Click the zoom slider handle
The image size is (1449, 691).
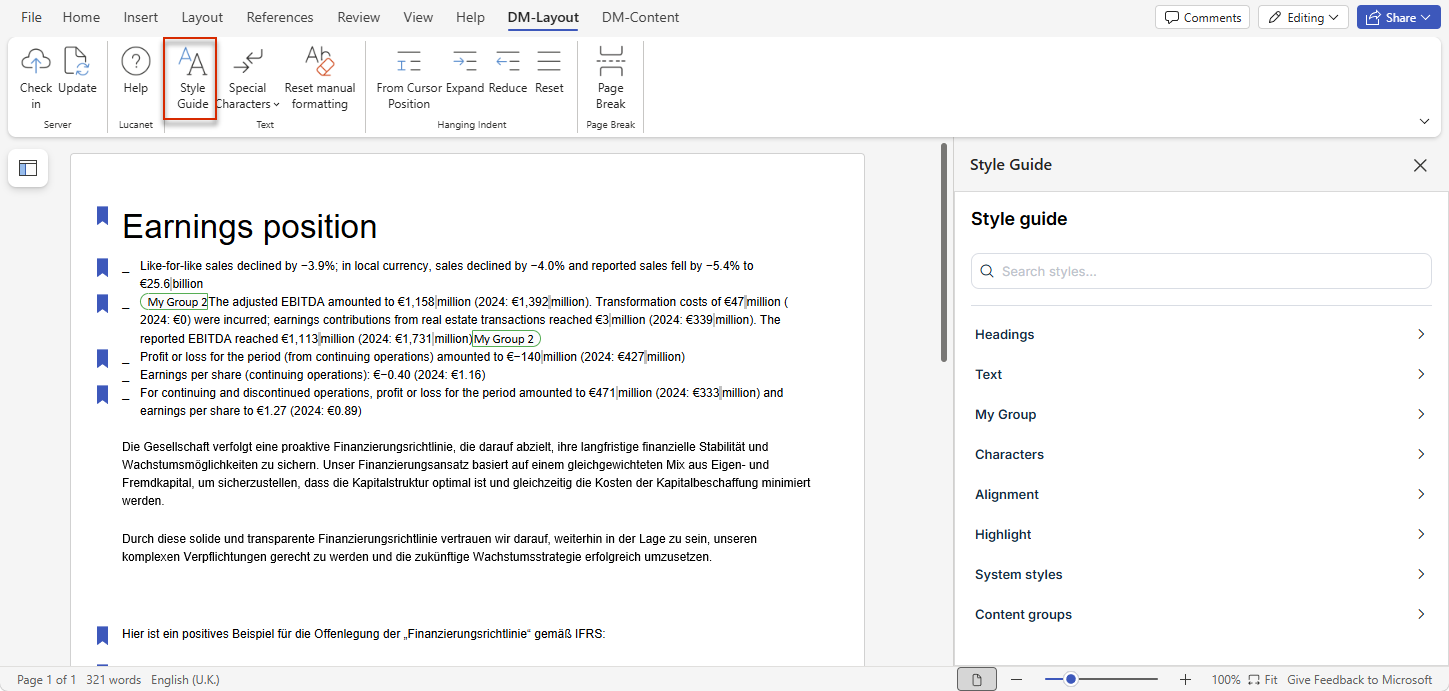coord(1071,680)
